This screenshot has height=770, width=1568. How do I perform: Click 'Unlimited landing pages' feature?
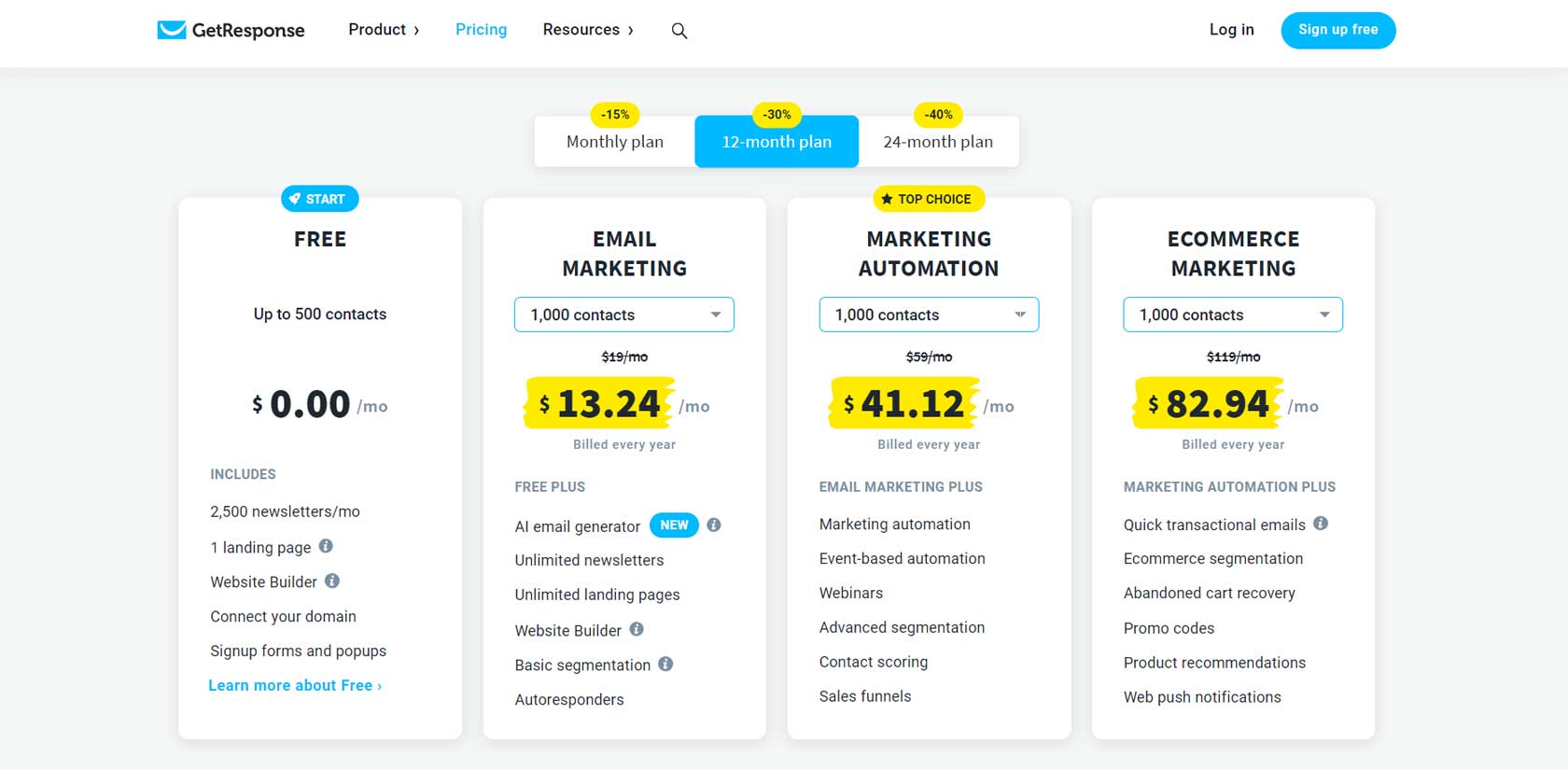(x=597, y=595)
